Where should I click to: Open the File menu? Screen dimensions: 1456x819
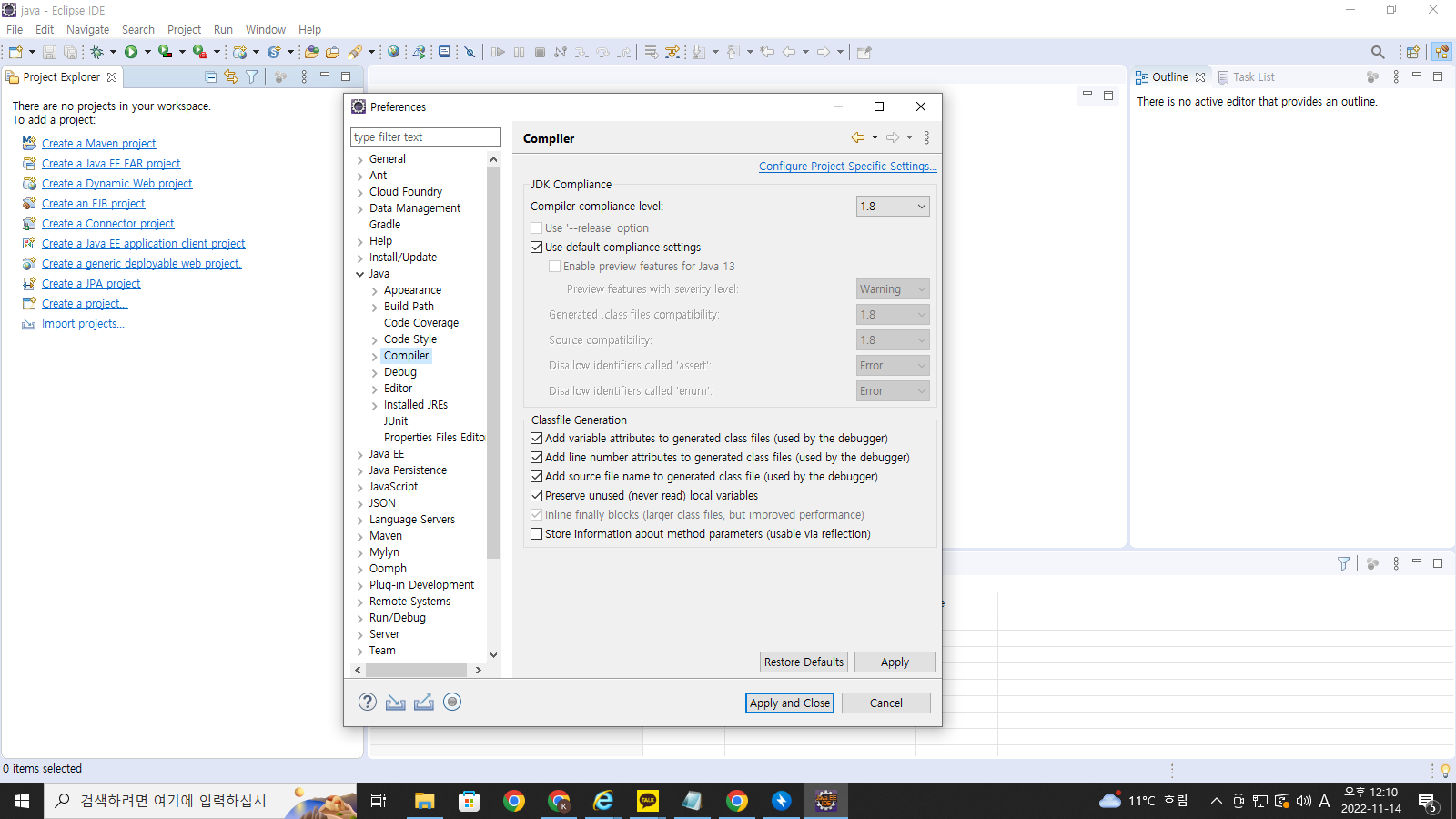15,29
